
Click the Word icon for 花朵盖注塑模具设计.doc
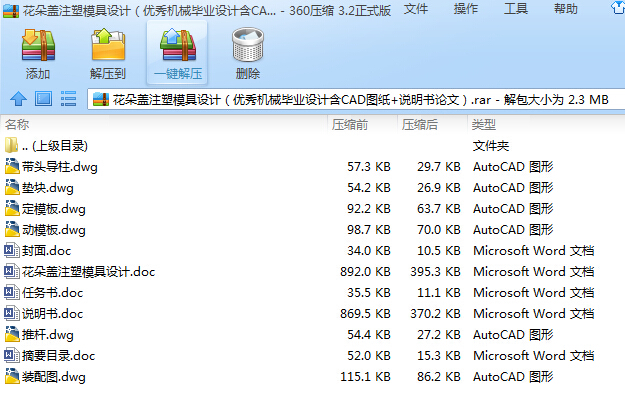tap(12, 271)
